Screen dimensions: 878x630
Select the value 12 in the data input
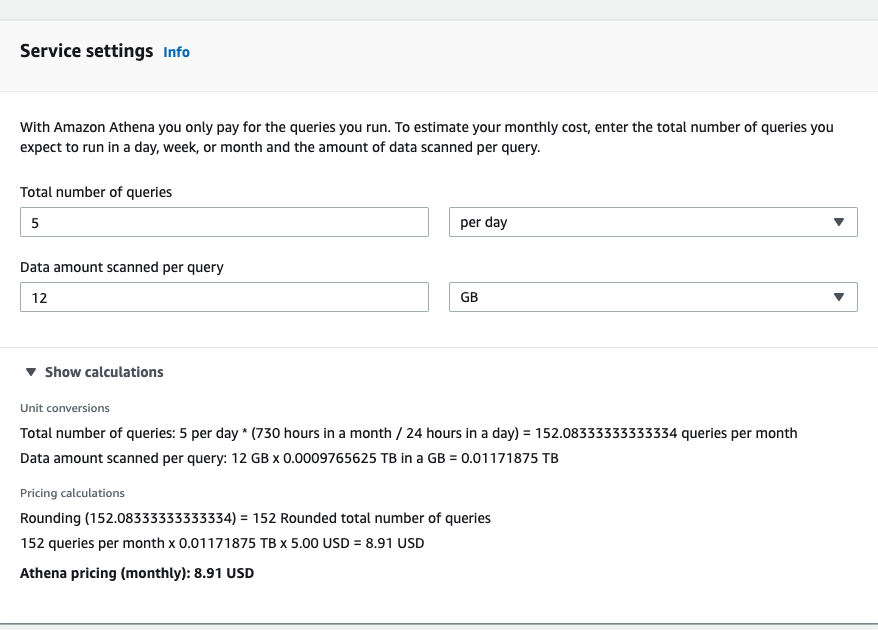coord(36,297)
